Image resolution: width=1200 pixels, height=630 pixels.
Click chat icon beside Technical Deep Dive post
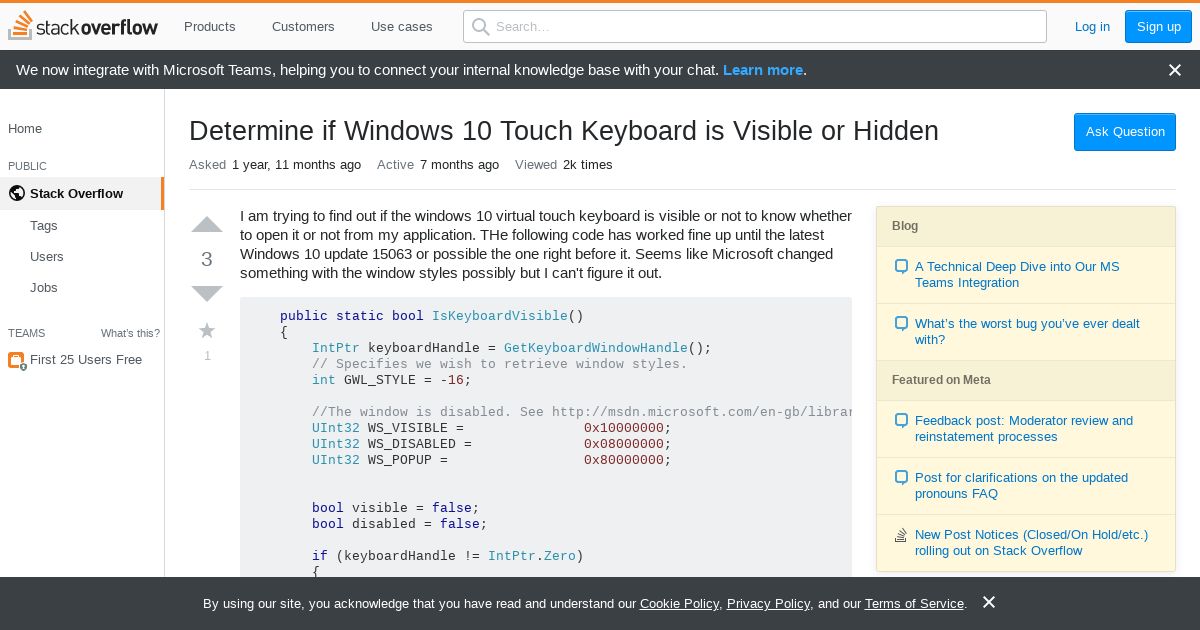pyautogui.click(x=901, y=267)
